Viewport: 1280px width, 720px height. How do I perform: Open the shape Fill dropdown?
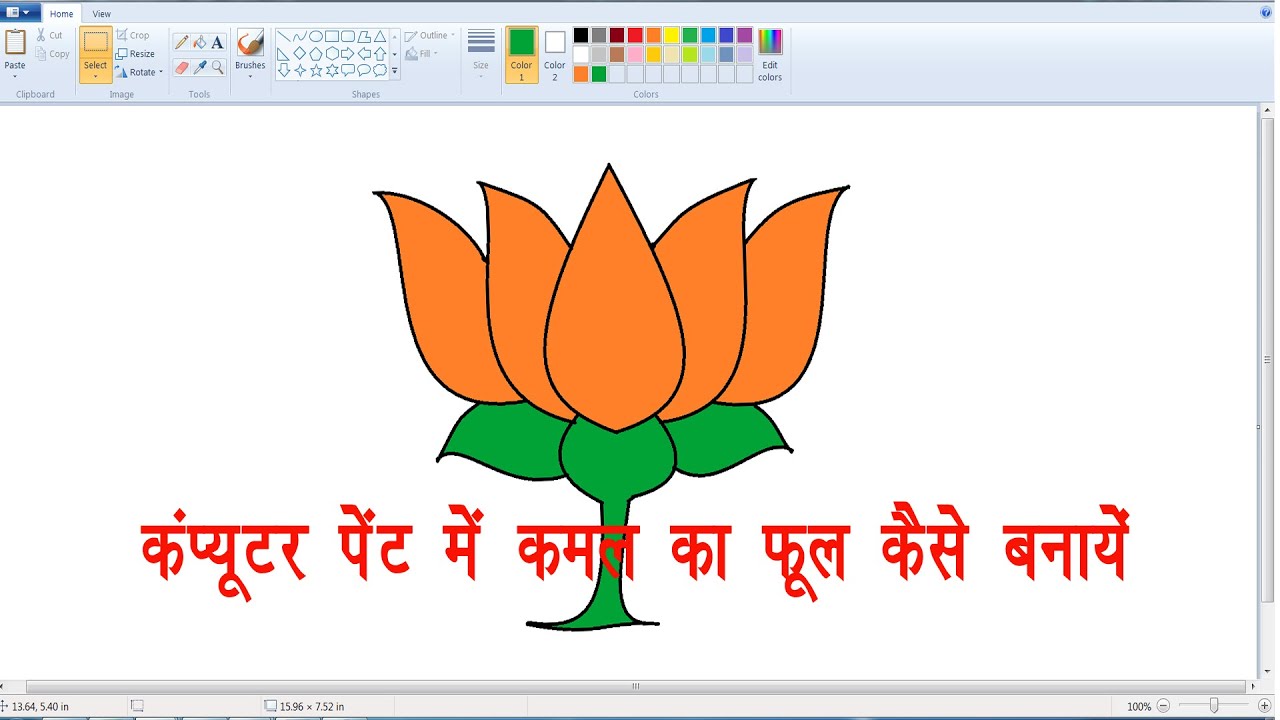[423, 54]
